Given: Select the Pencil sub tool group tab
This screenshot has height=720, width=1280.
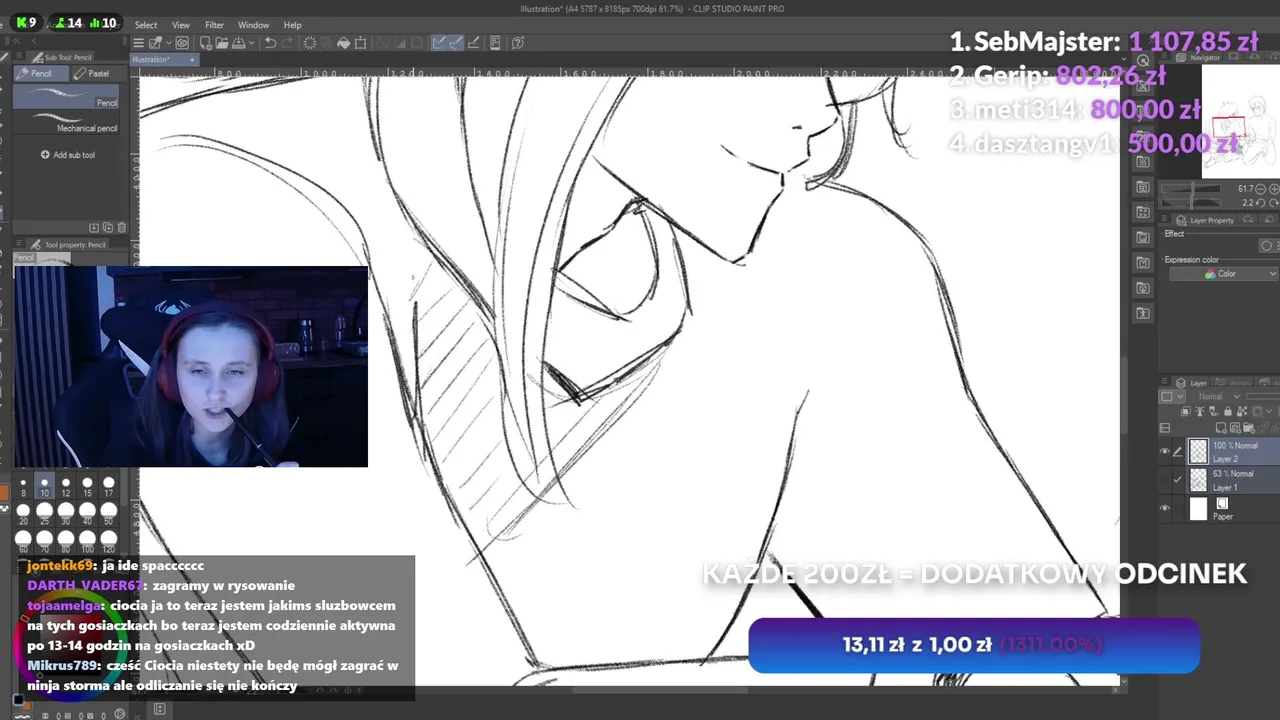Looking at the screenshot, I should 41,73.
